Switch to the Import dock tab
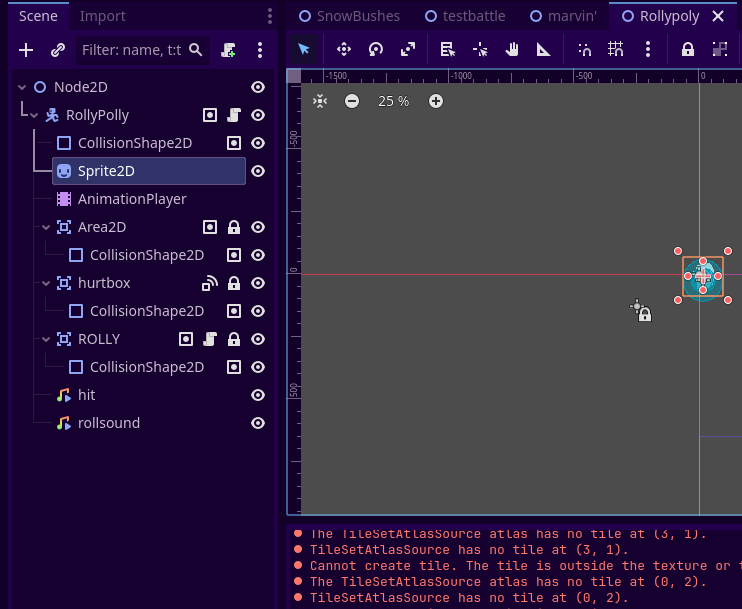This screenshot has height=609, width=742. tap(103, 16)
